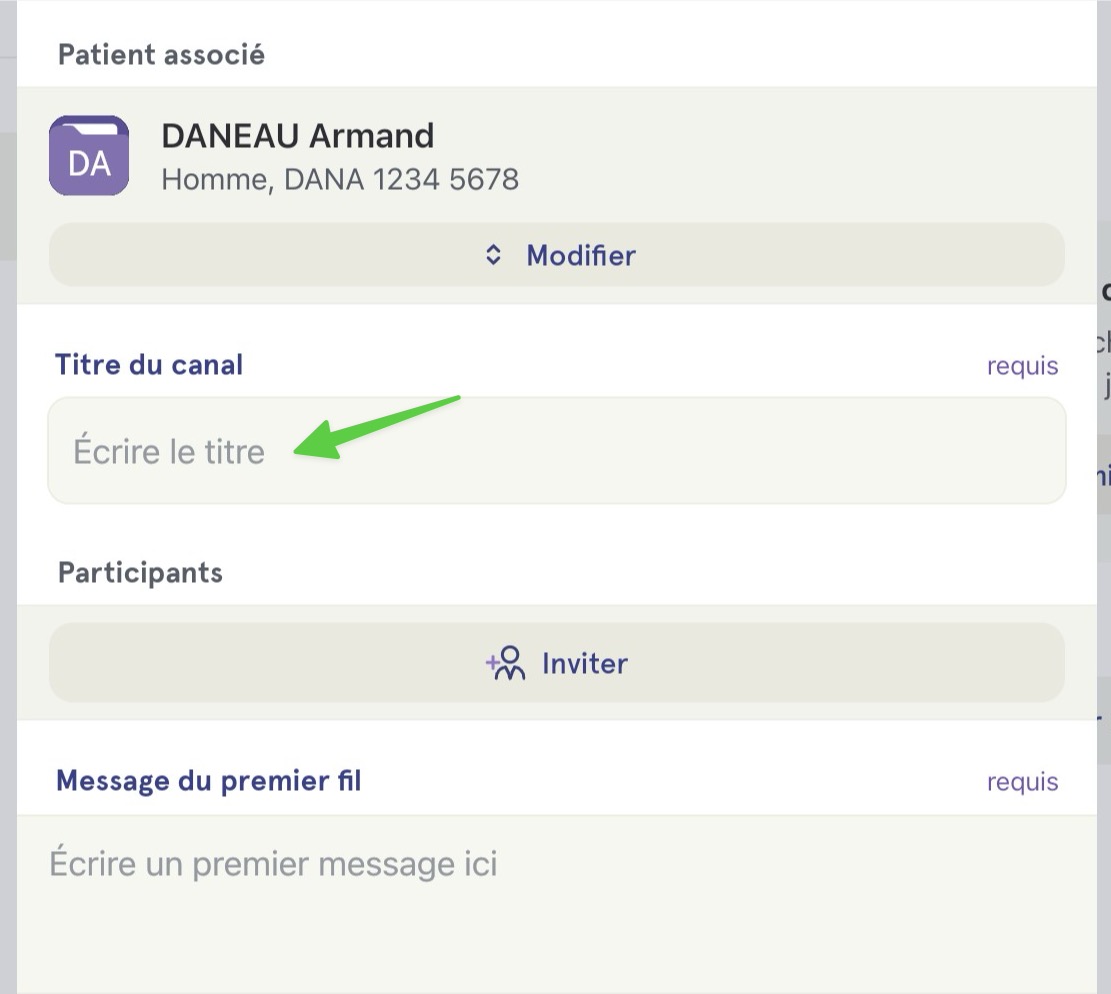The image size is (1111, 994).
Task: Click the Inviter text label
Action: (585, 664)
